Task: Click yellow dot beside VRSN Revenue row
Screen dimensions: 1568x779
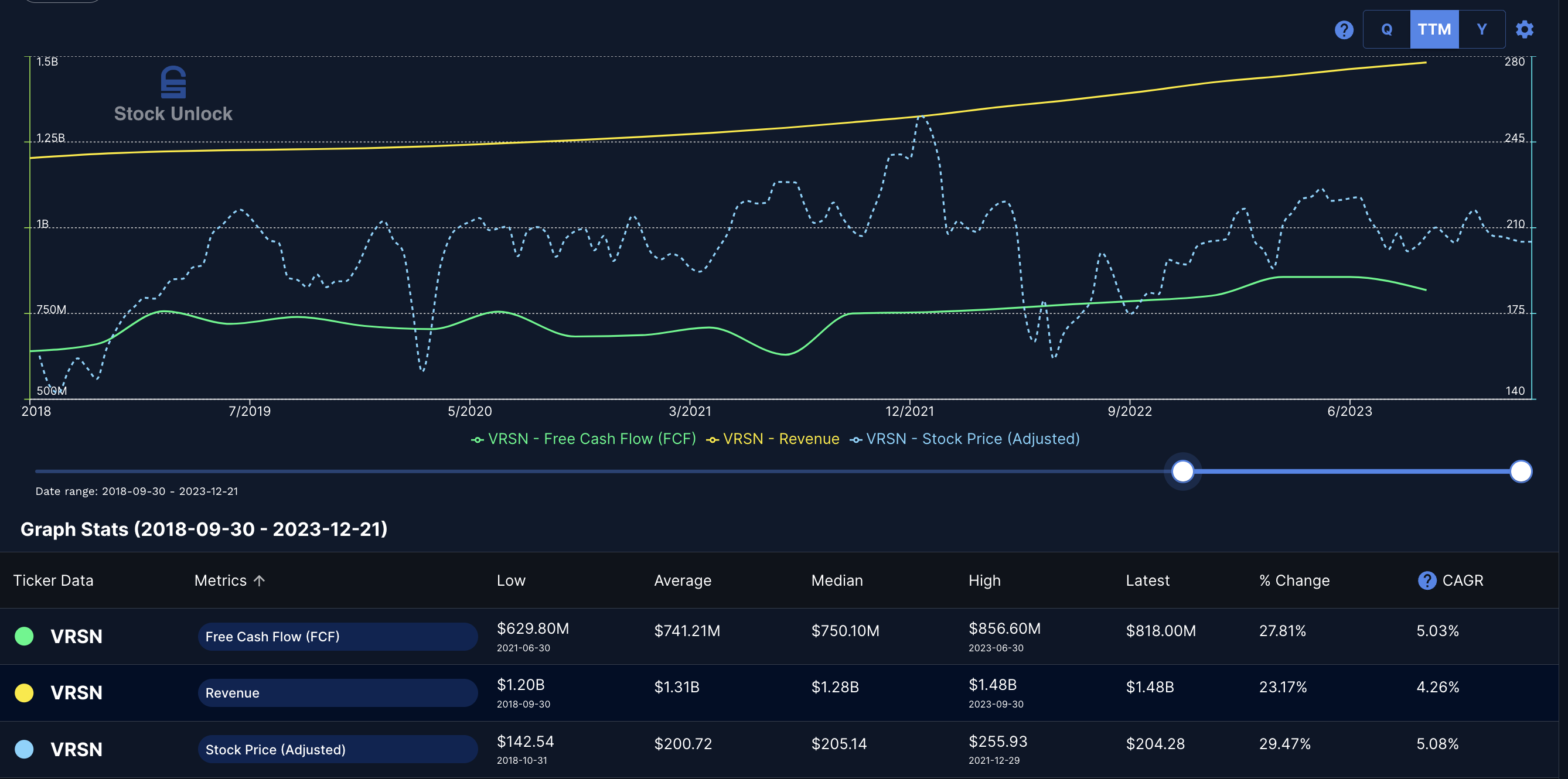Action: click(x=25, y=692)
